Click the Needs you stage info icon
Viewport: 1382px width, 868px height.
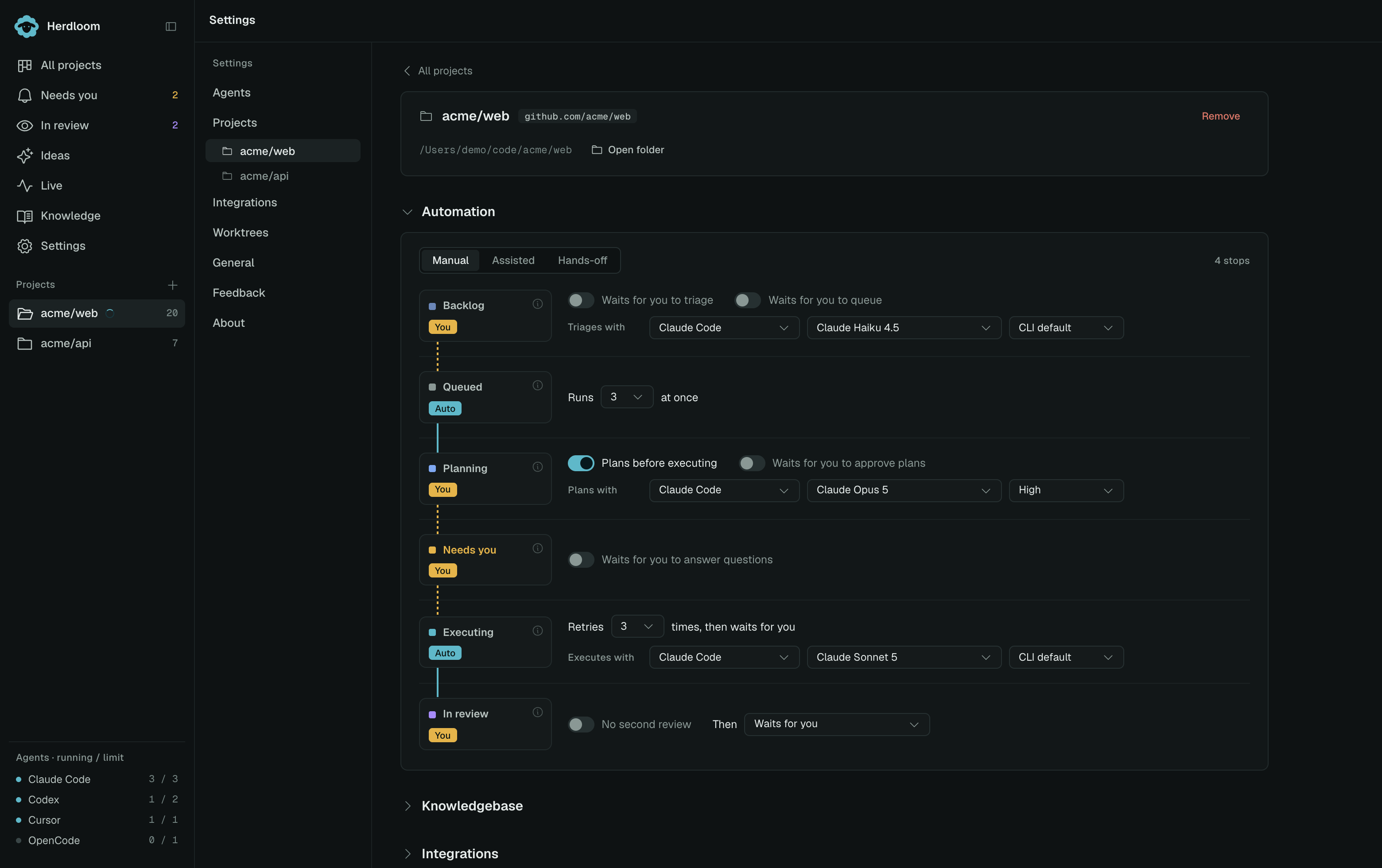(x=538, y=548)
